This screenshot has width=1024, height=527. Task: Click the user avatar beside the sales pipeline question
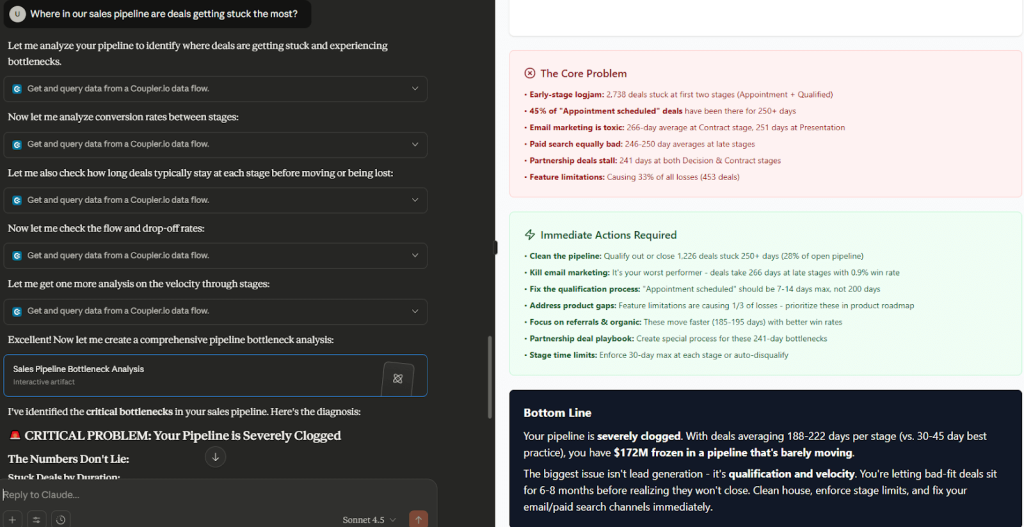click(17, 15)
